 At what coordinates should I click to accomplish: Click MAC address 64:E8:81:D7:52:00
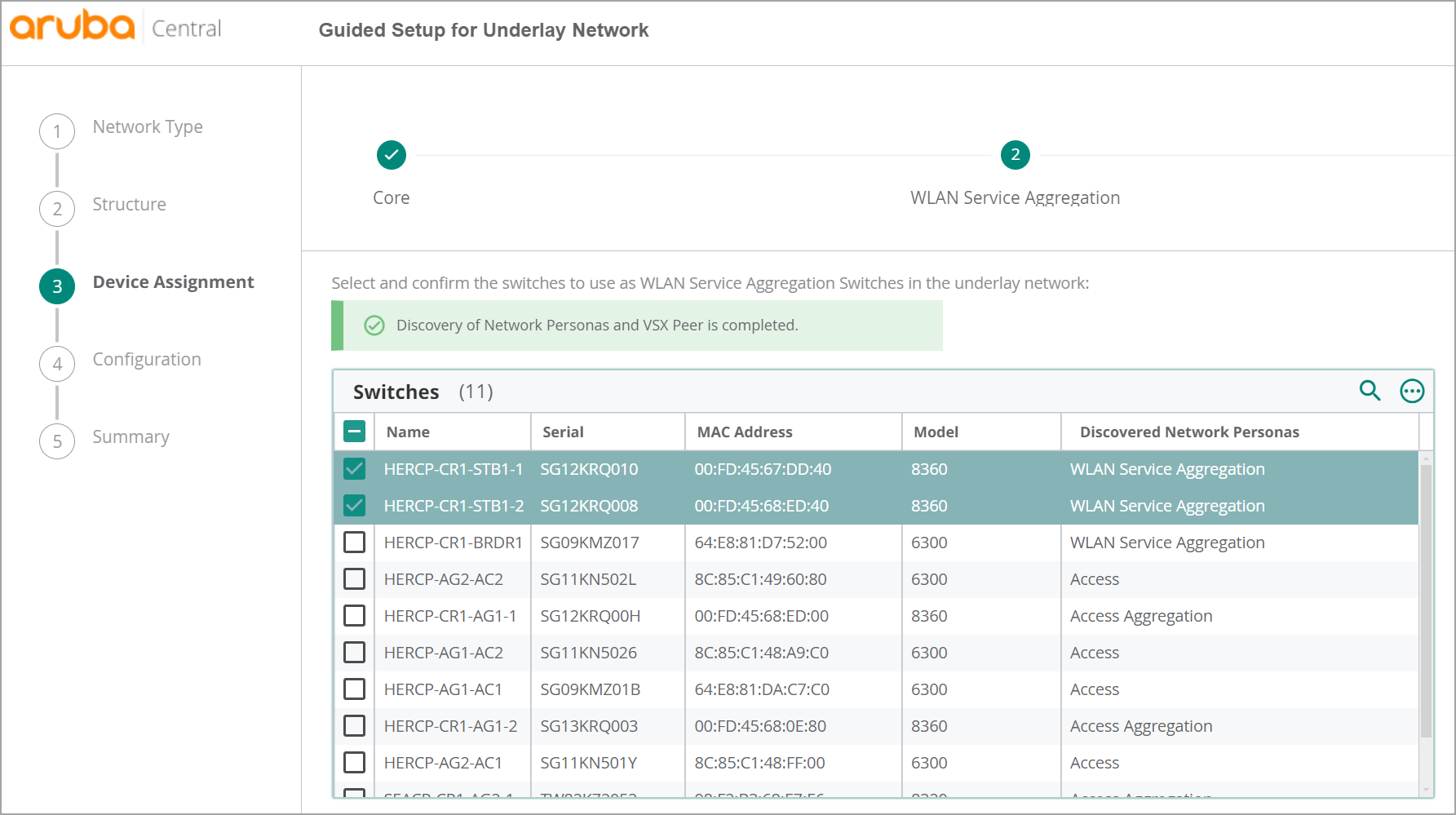tap(760, 543)
